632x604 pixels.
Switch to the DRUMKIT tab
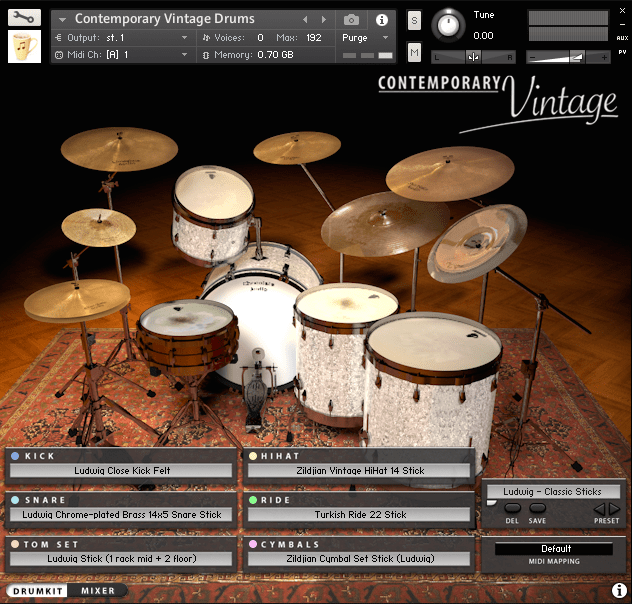37,591
